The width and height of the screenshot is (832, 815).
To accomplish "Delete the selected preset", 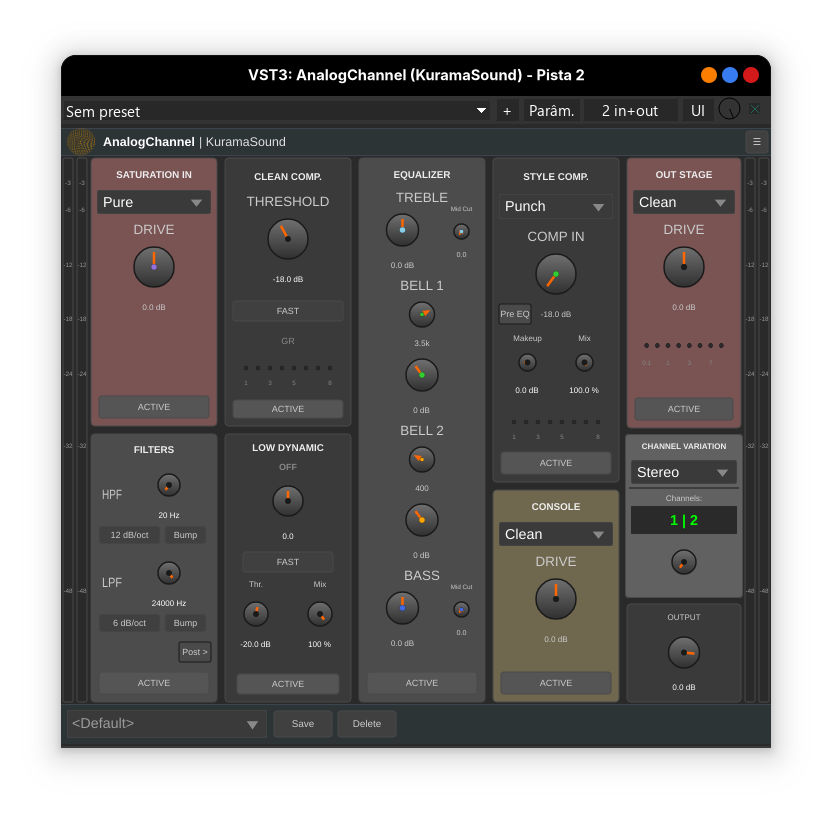I will pyautogui.click(x=366, y=723).
